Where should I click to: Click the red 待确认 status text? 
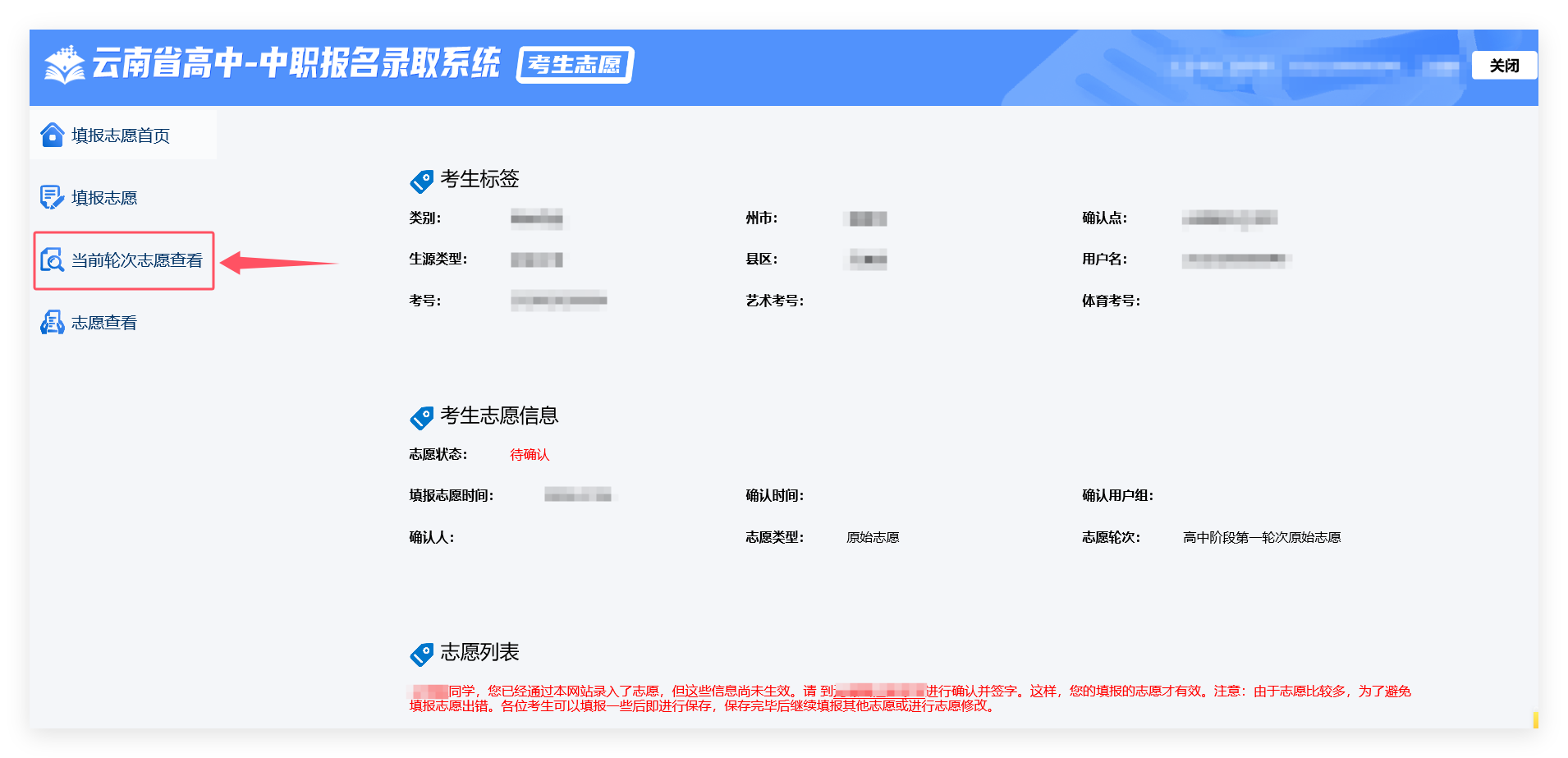pyautogui.click(x=530, y=455)
